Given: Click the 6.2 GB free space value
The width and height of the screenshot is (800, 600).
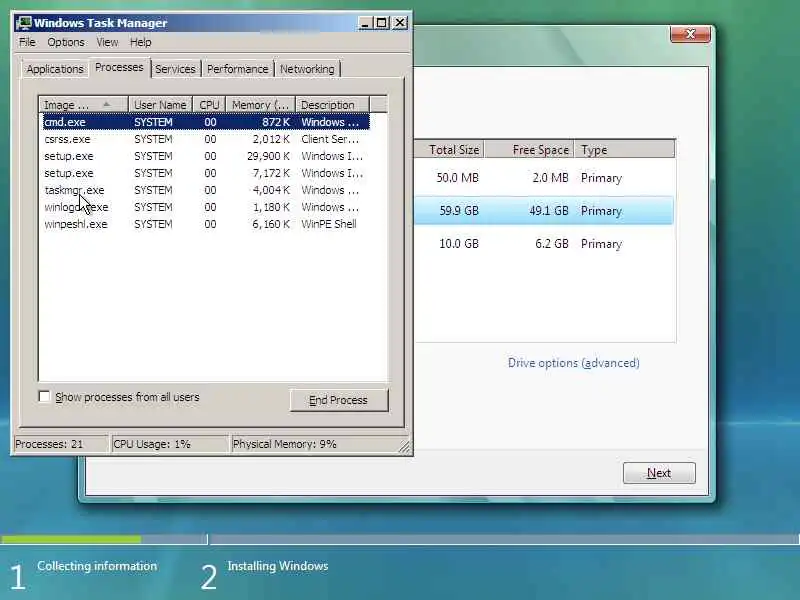Looking at the screenshot, I should pos(552,243).
